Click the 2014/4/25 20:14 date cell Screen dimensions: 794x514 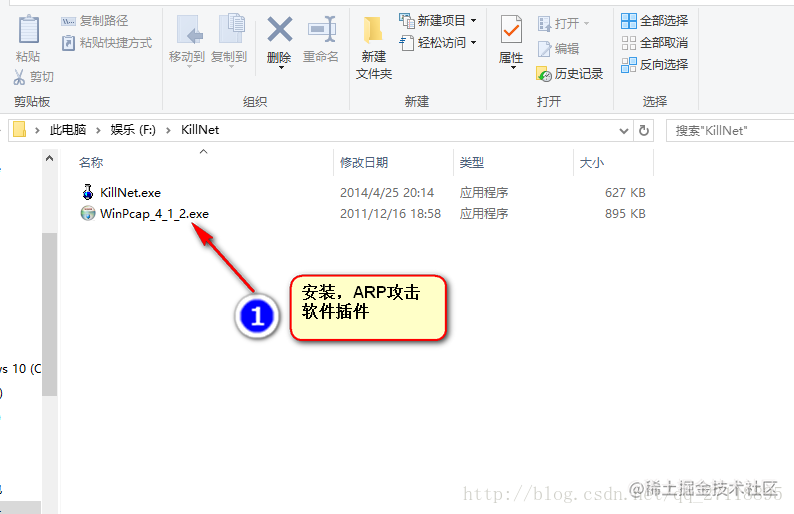(x=387, y=192)
